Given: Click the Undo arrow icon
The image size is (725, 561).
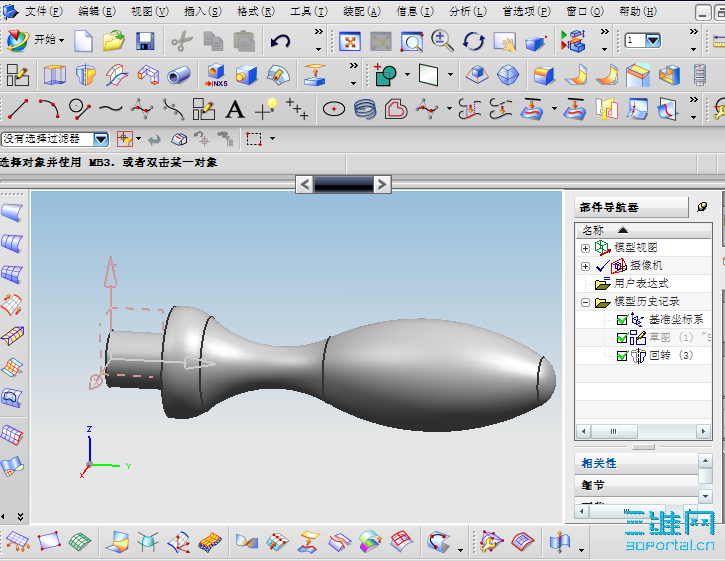Looking at the screenshot, I should 280,42.
